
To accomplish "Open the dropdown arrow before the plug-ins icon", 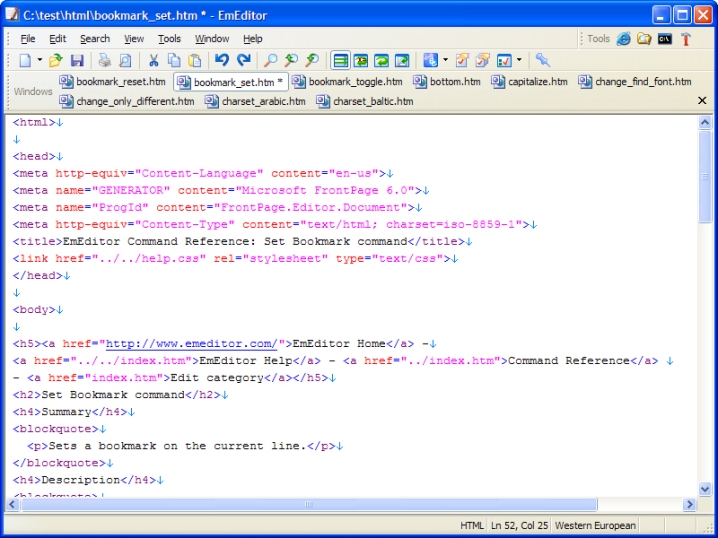I will pyautogui.click(x=519, y=61).
